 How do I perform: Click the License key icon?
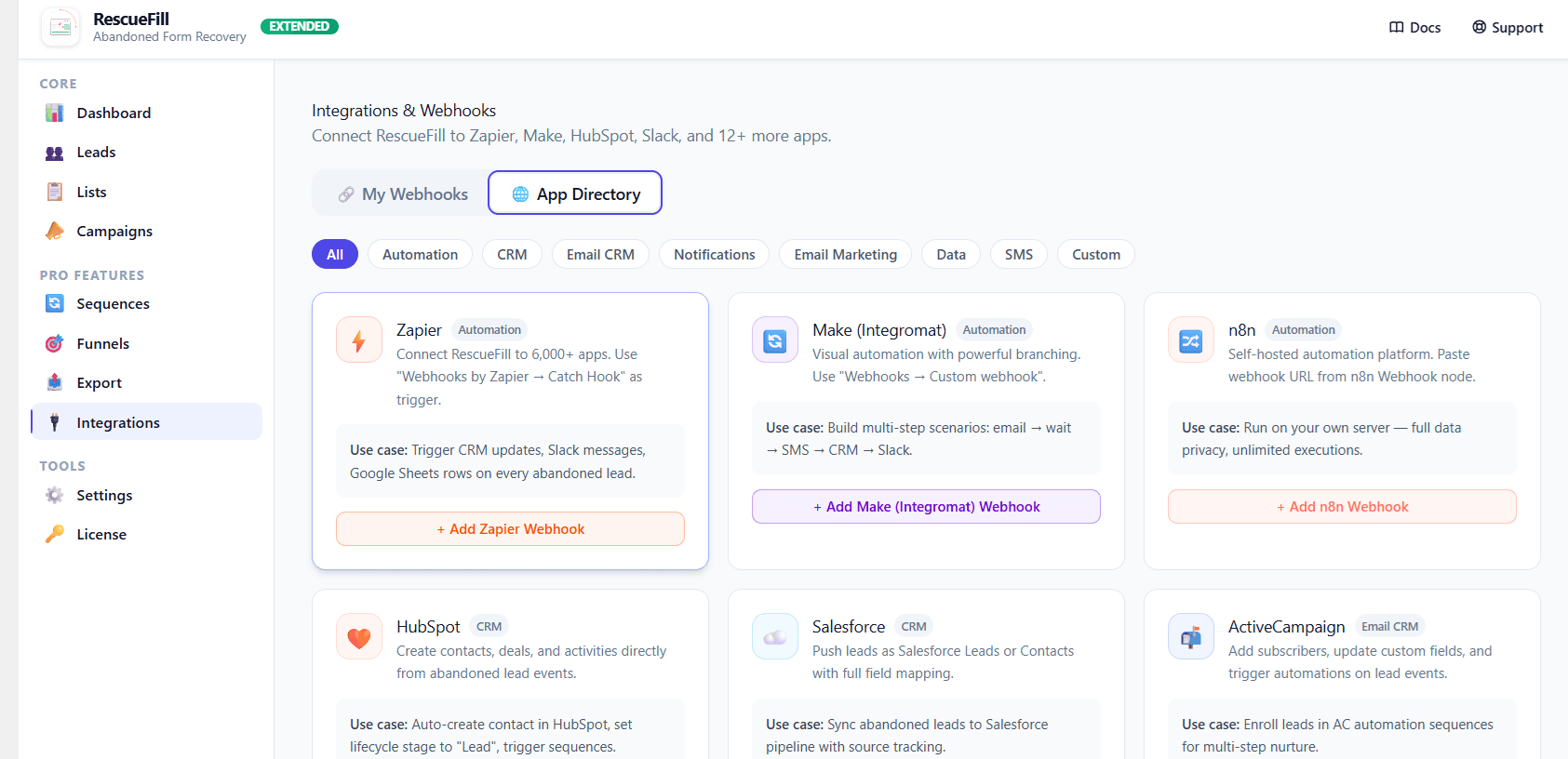coord(55,534)
